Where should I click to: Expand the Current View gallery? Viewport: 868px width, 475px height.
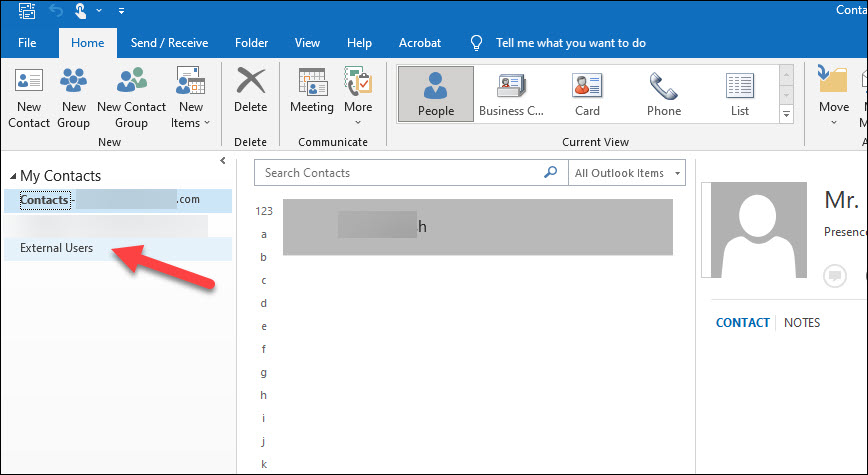pos(786,114)
